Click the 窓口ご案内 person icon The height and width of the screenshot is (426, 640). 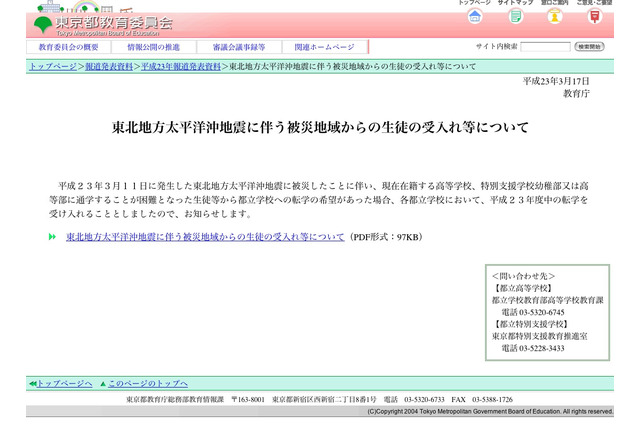554,16
